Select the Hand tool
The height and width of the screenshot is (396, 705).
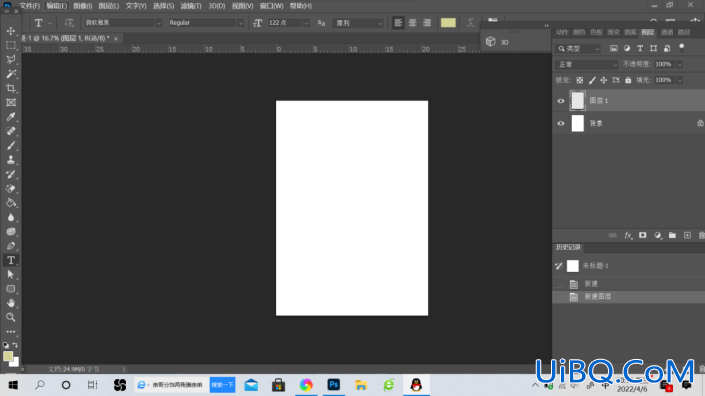pos(11,303)
